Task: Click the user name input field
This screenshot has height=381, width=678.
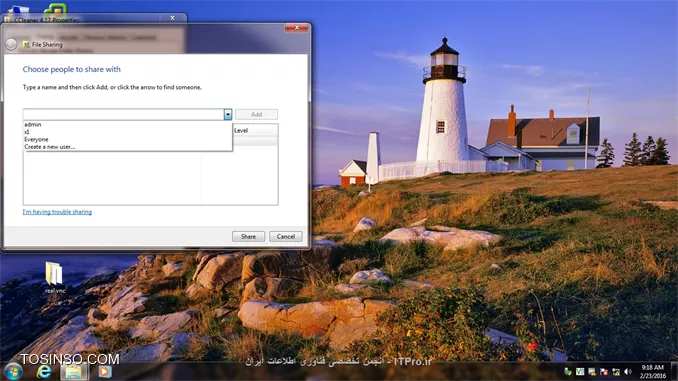Action: coord(123,114)
